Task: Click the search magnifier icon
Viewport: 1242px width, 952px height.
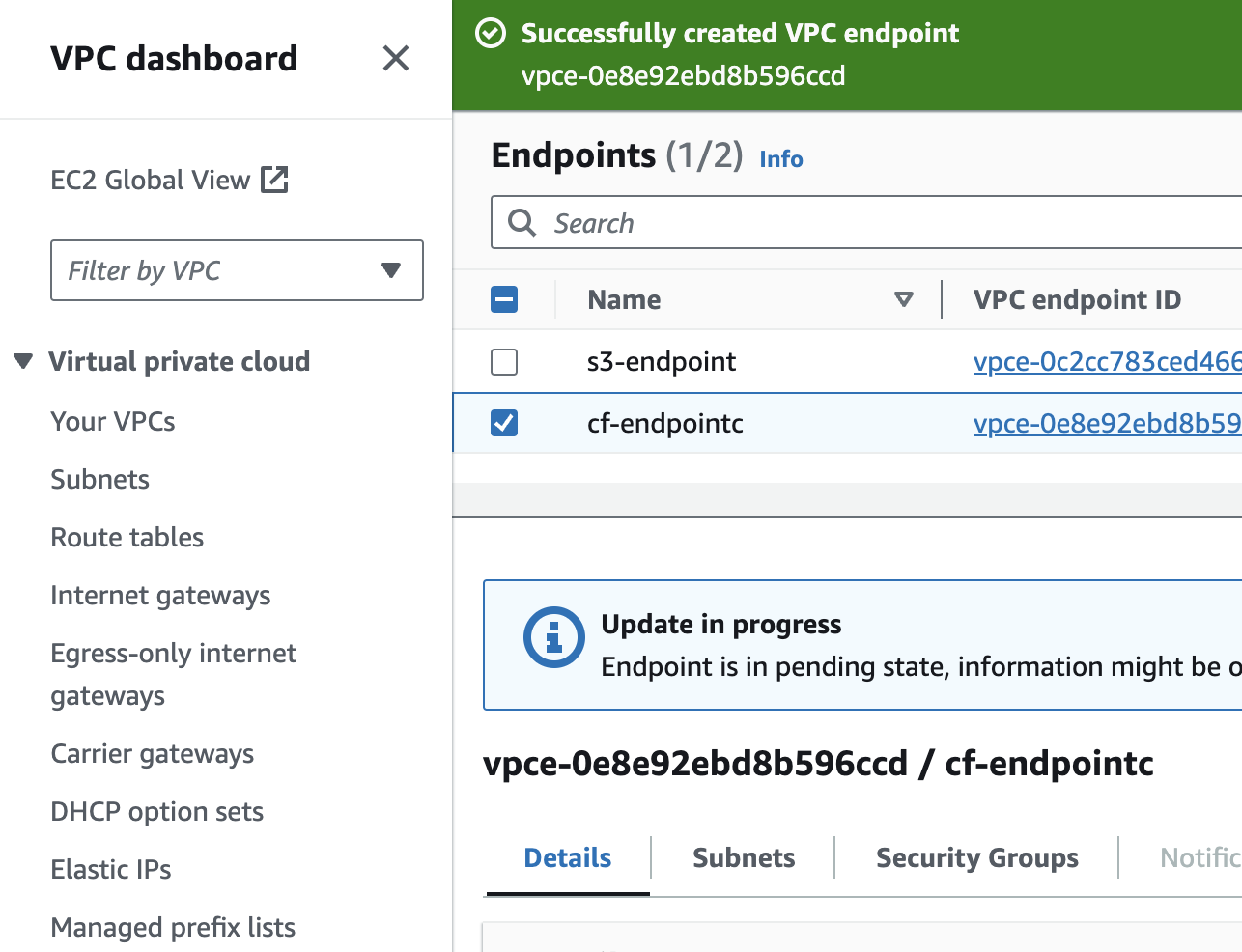Action: point(522,223)
